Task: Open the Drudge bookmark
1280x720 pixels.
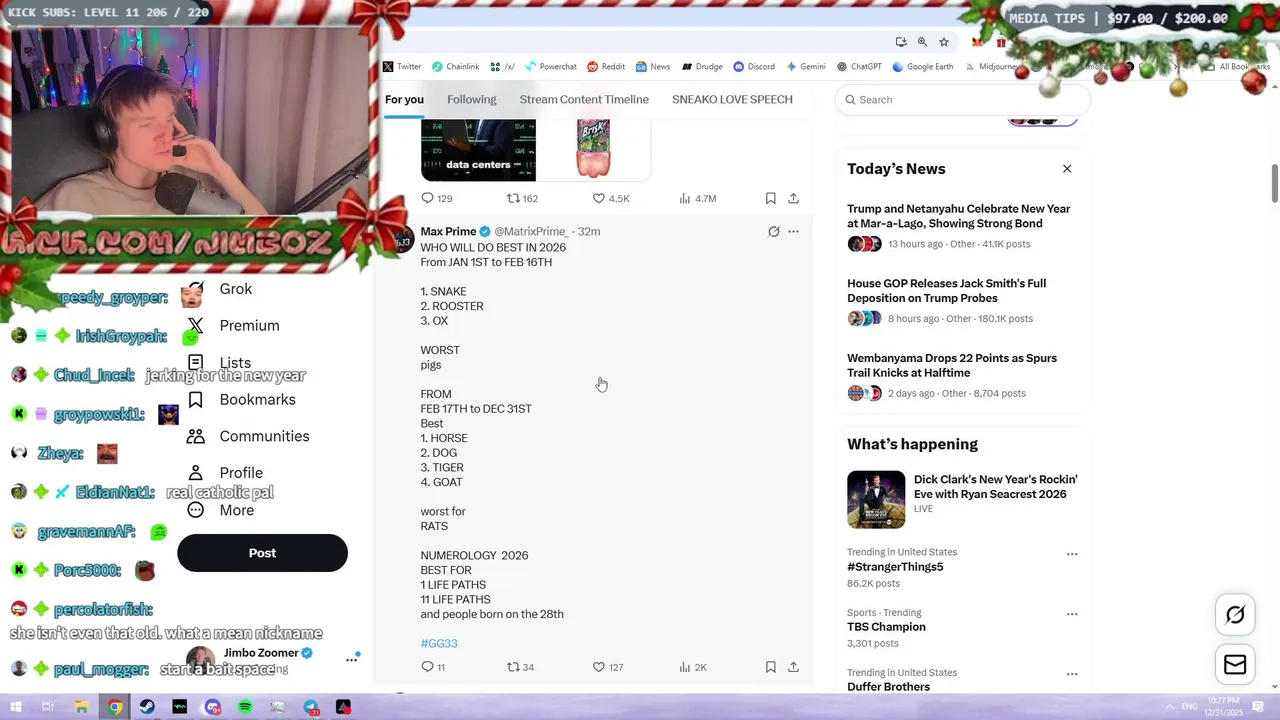Action: [x=702, y=67]
